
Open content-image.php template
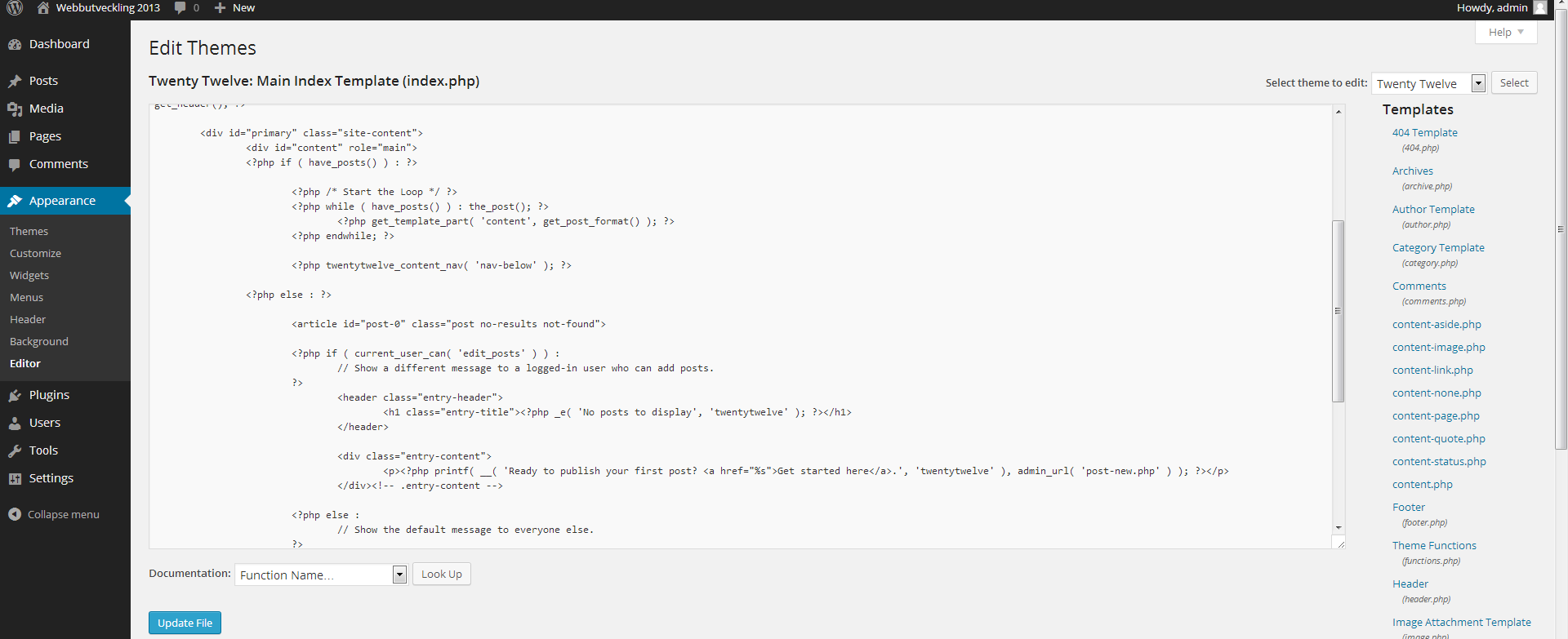point(1439,347)
